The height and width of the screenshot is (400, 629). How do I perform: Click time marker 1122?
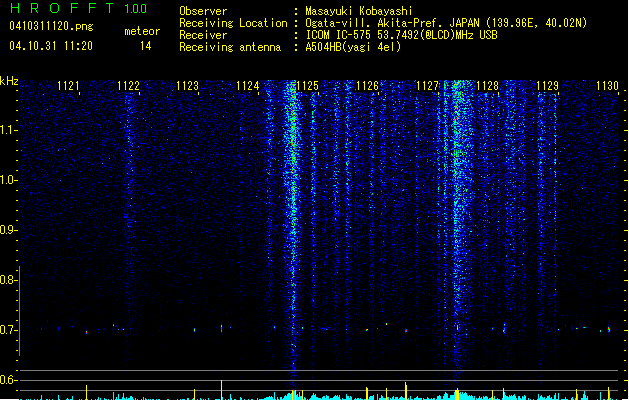coord(128,86)
